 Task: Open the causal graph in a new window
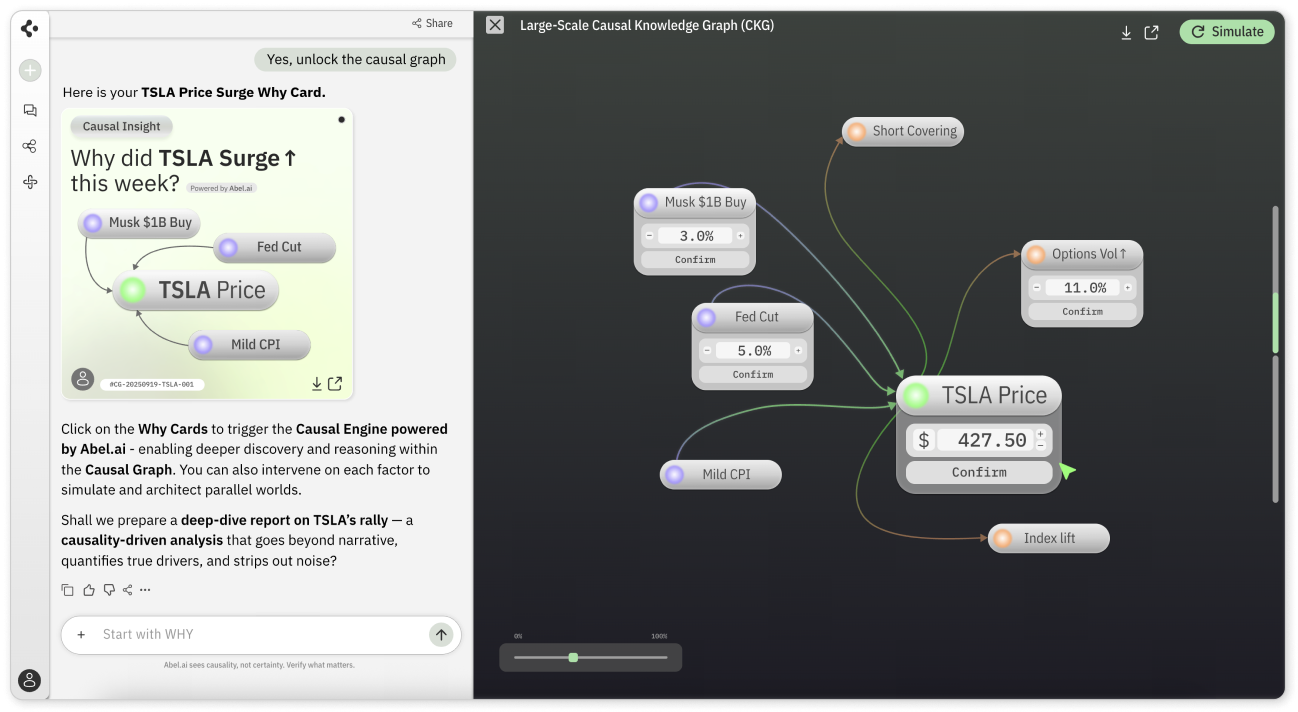point(1151,32)
